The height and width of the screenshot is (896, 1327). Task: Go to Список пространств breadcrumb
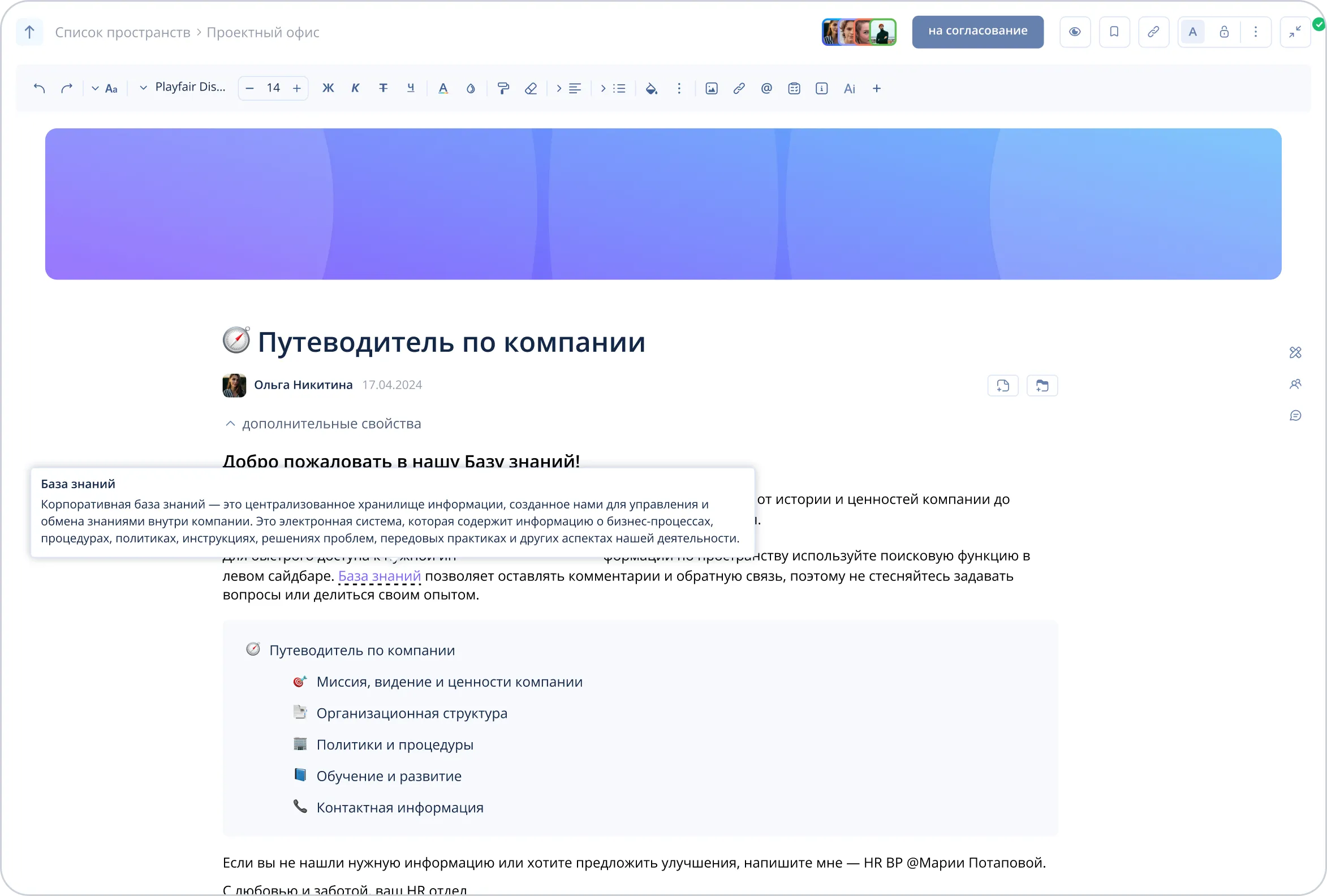[122, 33]
